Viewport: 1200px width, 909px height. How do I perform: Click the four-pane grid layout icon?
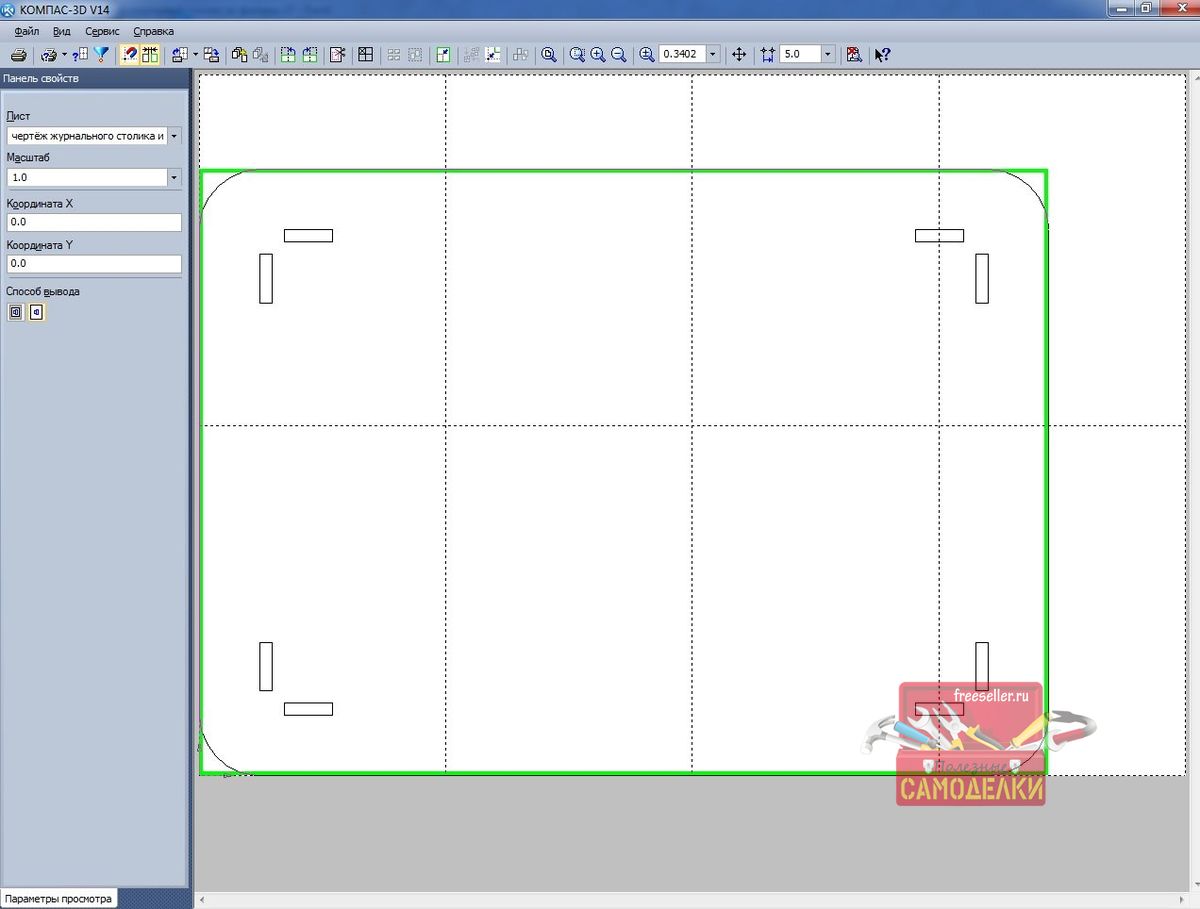click(366, 55)
